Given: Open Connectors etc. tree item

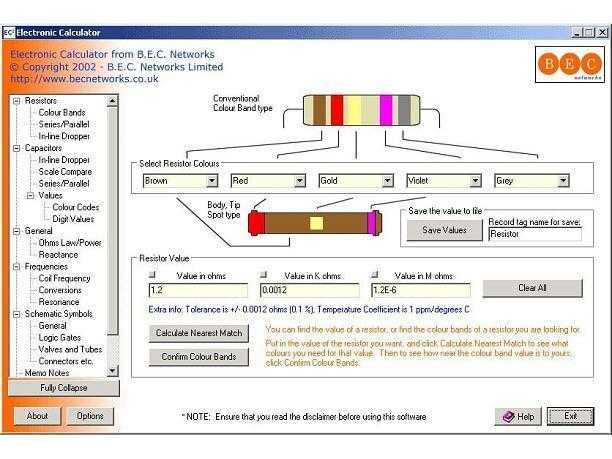Looking at the screenshot, I should [x=66, y=361].
